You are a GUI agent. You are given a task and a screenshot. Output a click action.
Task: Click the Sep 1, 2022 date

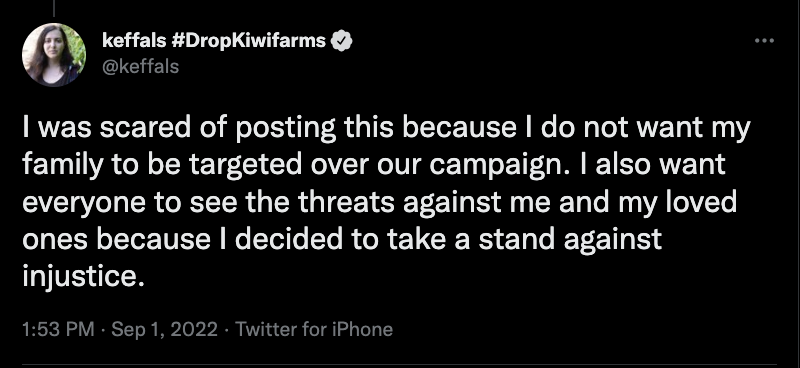point(164,329)
